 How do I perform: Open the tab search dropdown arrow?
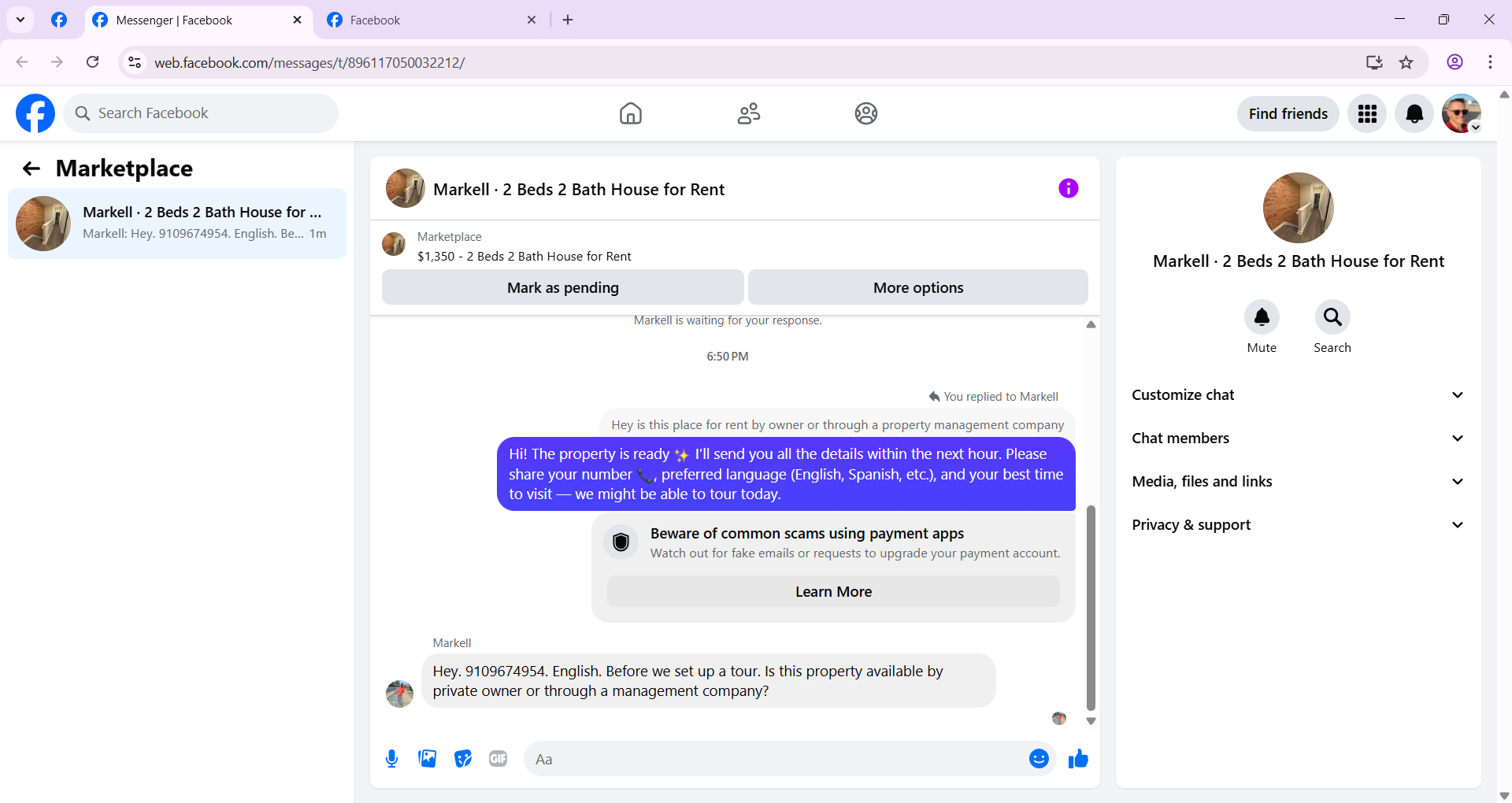tap(20, 20)
